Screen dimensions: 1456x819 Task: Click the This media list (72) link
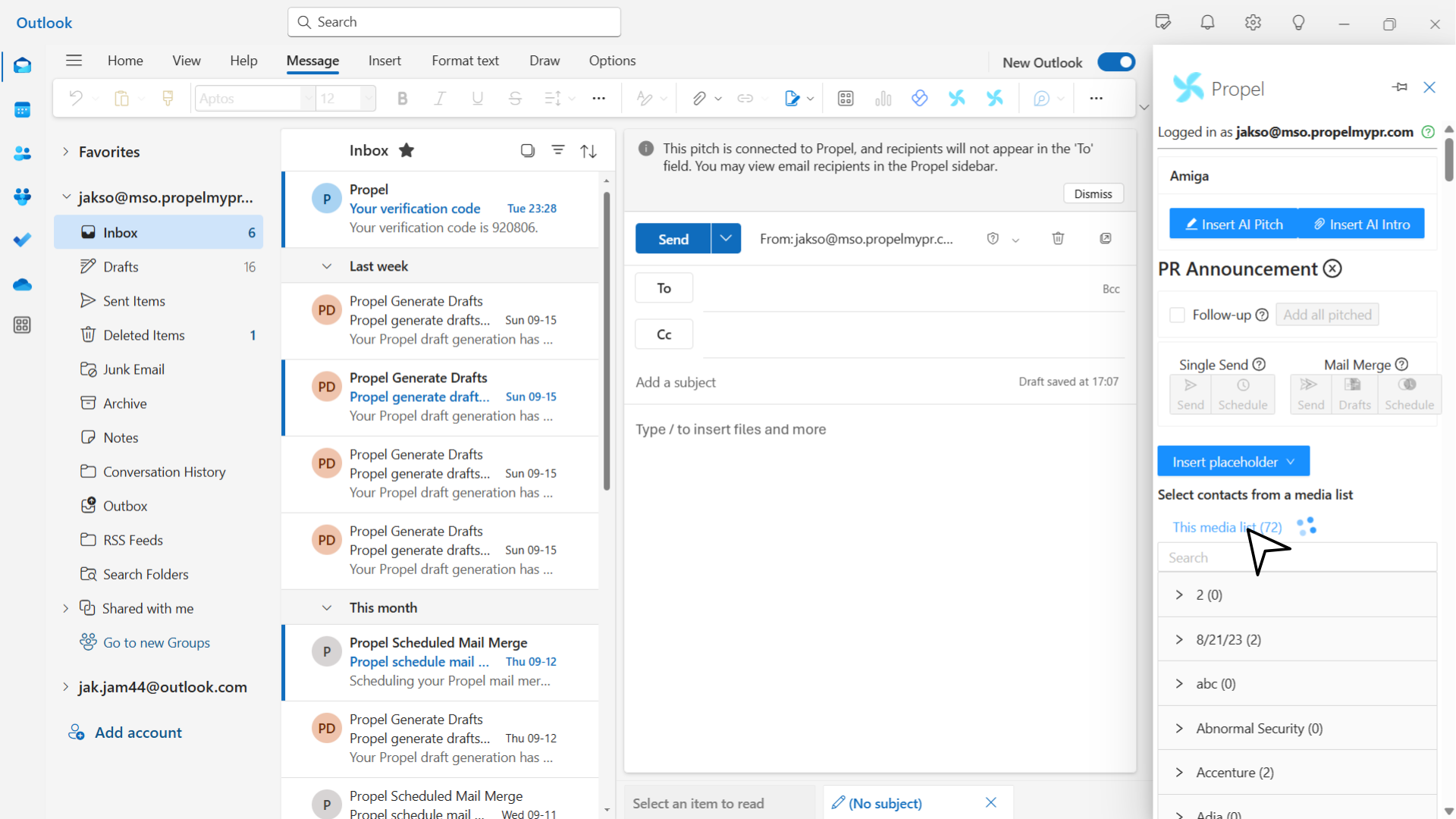pyautogui.click(x=1226, y=527)
